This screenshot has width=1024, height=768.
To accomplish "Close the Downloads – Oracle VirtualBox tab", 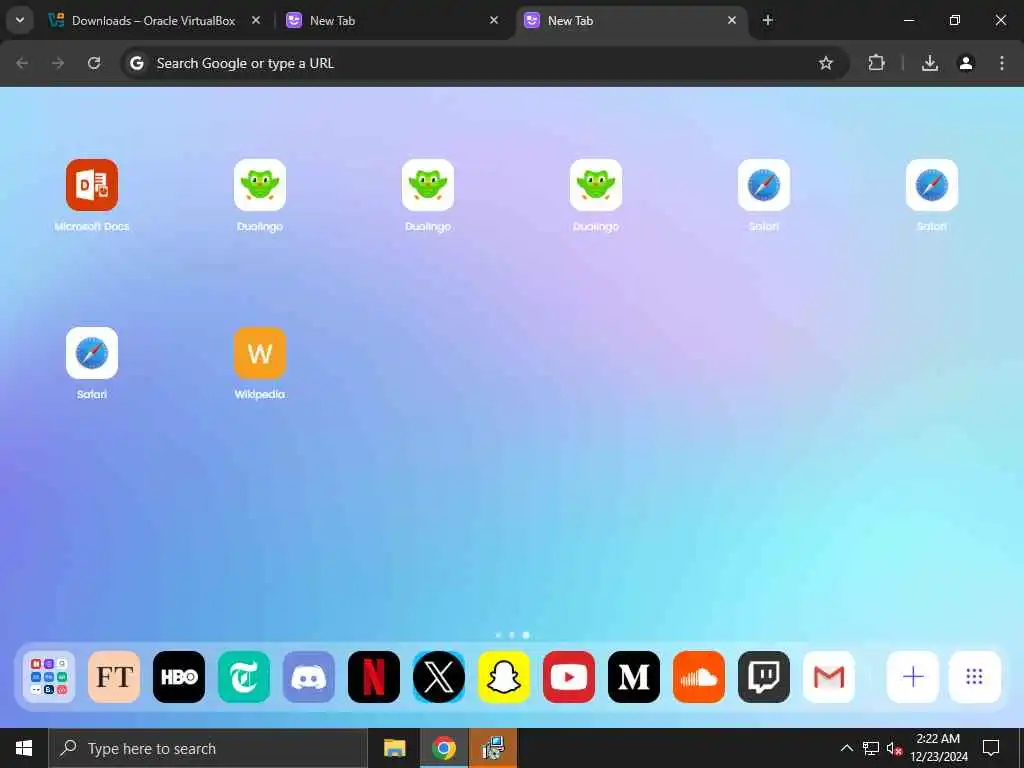I will [256, 20].
